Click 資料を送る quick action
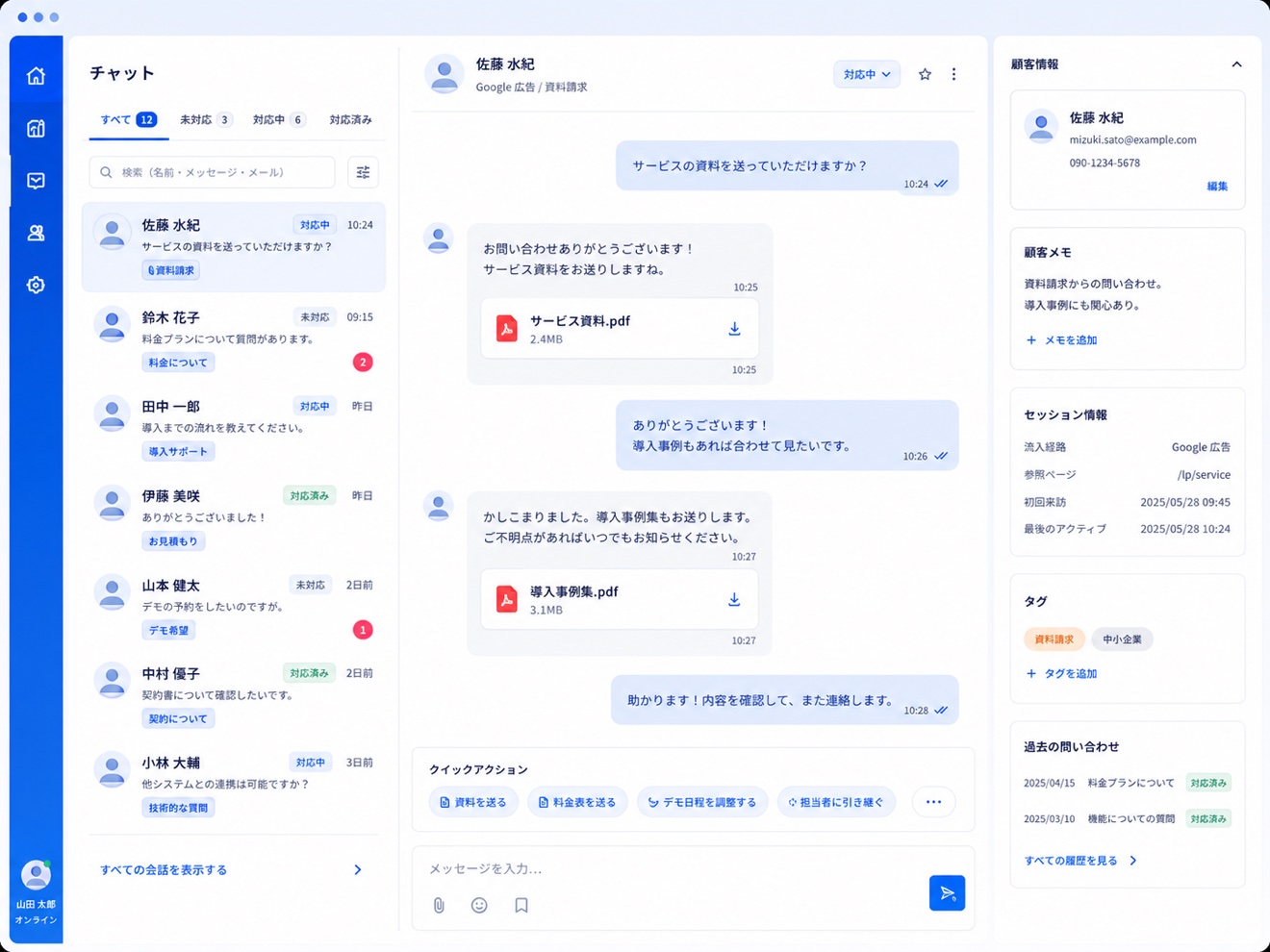The width and height of the screenshot is (1270, 952). [x=473, y=802]
